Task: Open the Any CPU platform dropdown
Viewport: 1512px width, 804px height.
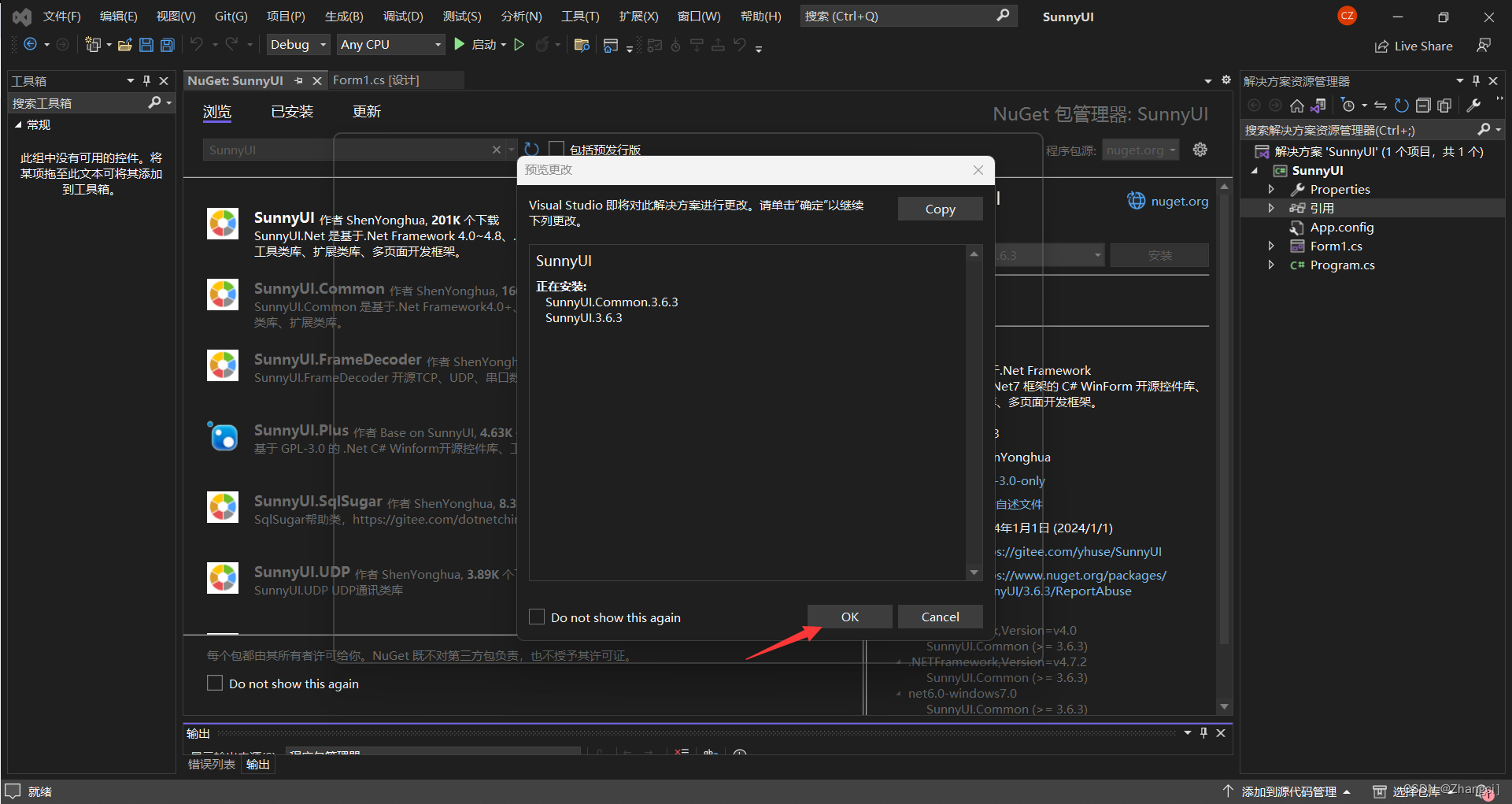Action: 391,45
